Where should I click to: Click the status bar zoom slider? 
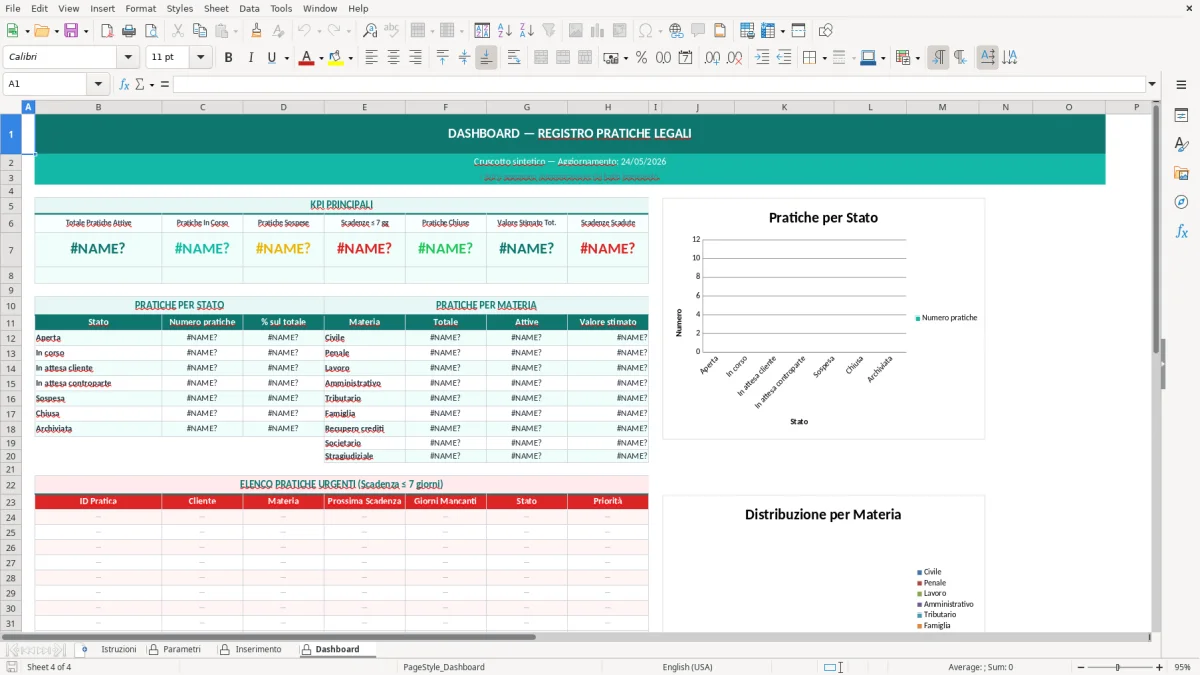pyautogui.click(x=1118, y=667)
